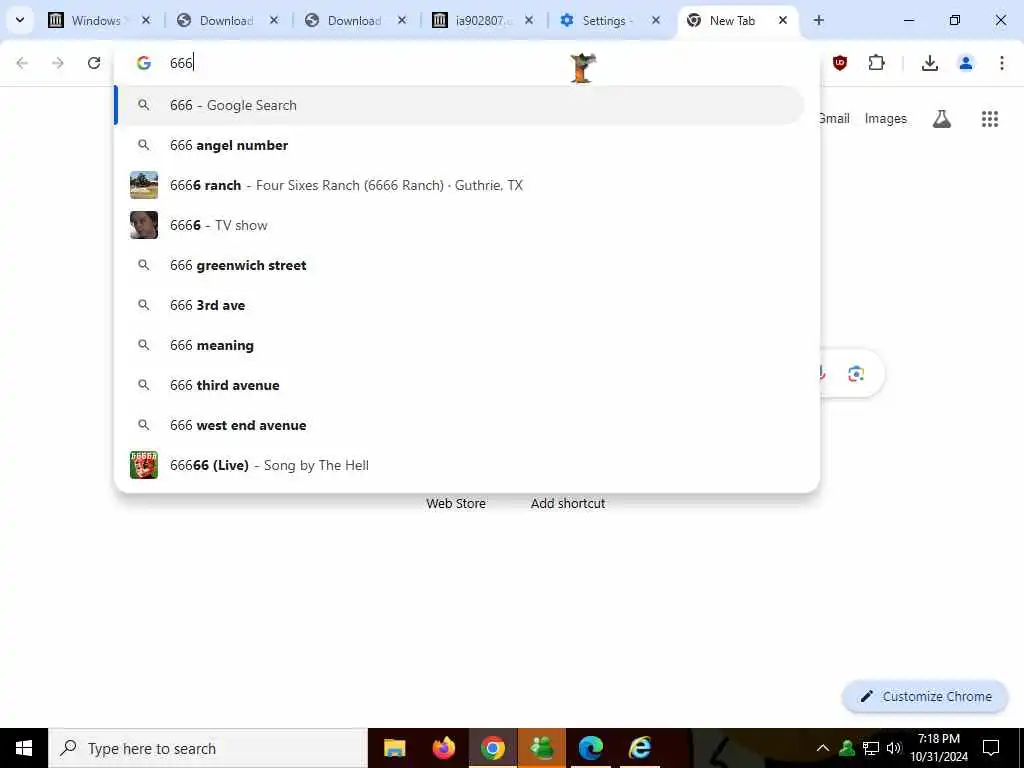Open the Downloads icon in toolbar
The height and width of the screenshot is (768, 1024).
click(930, 63)
